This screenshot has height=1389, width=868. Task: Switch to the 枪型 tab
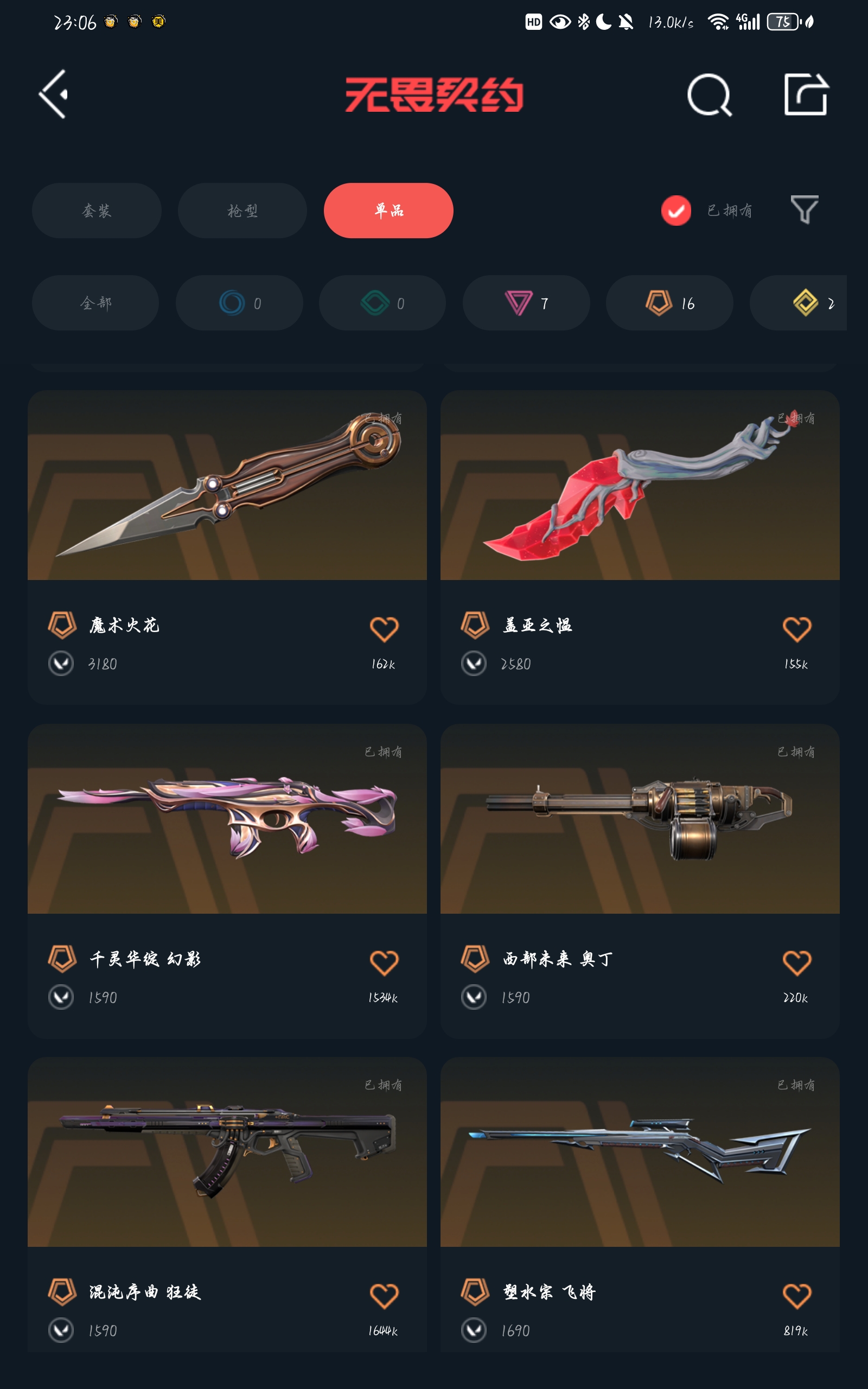(242, 211)
